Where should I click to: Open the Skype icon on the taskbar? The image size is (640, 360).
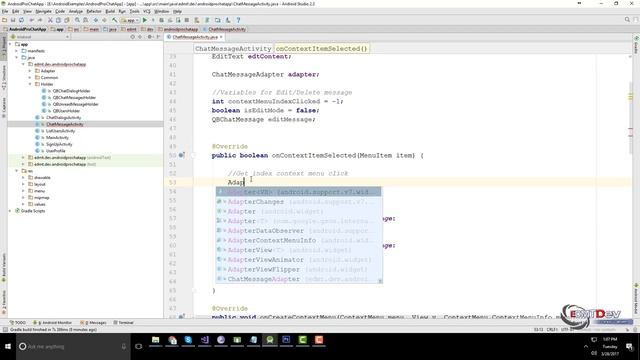[x=188, y=340]
